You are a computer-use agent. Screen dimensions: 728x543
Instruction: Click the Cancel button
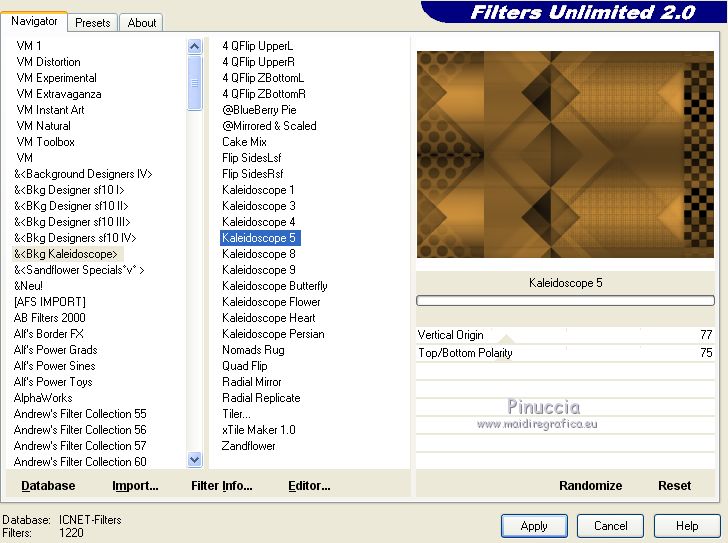[x=610, y=526]
